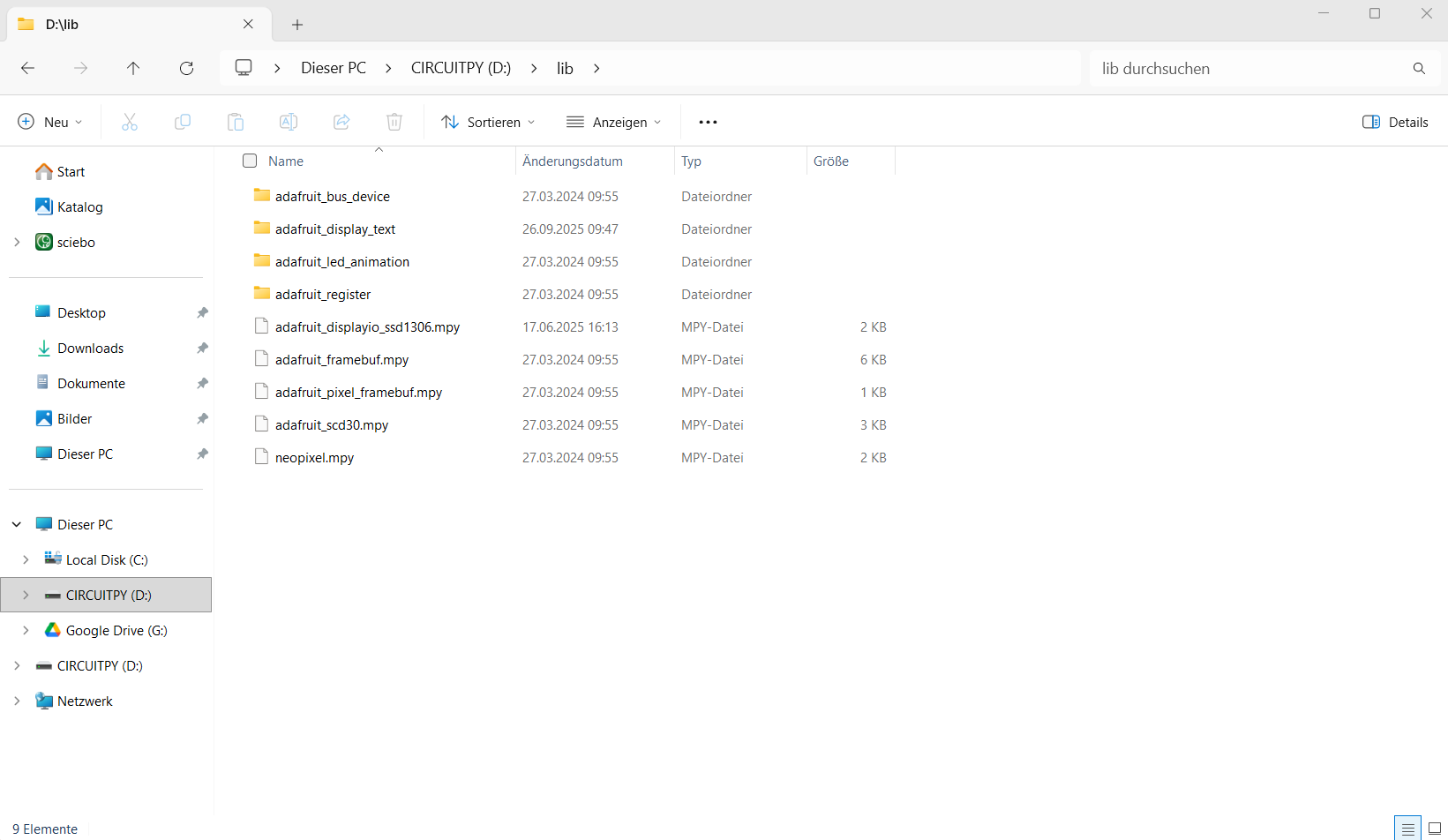
Task: Open the Anzeigen dropdown
Action: [613, 122]
